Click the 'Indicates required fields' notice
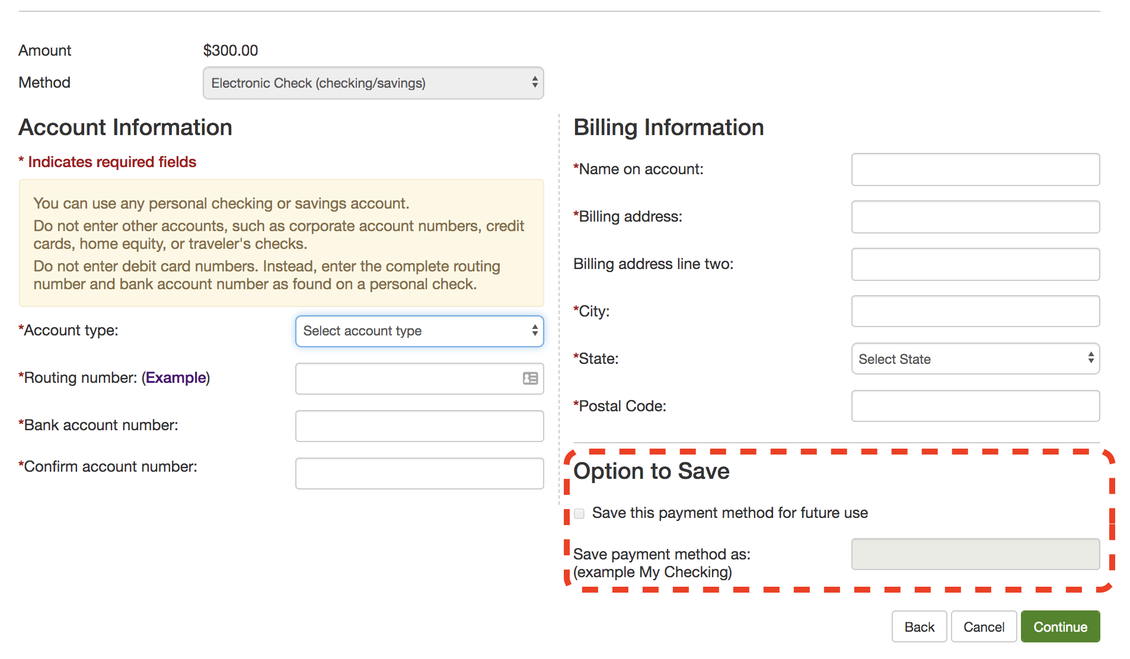Image resolution: width=1130 pixels, height=659 pixels. [x=107, y=162]
